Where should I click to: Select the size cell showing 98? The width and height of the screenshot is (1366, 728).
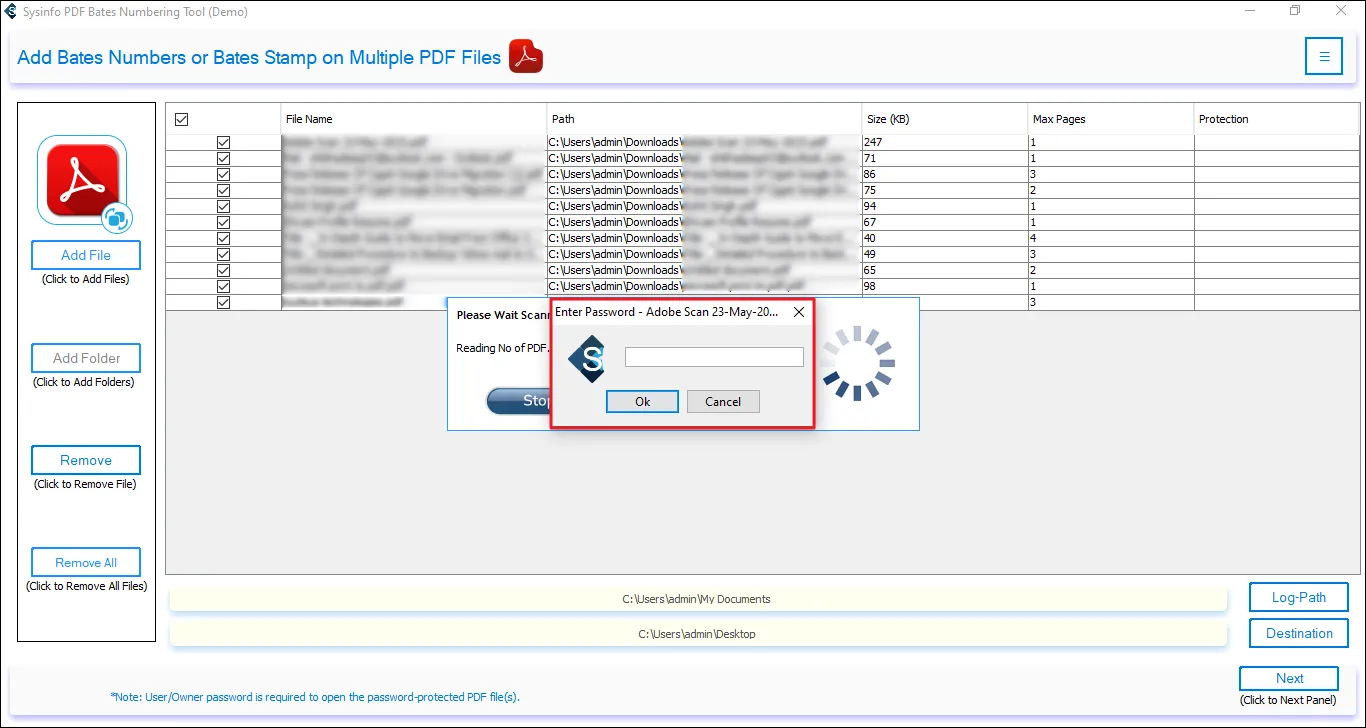pyautogui.click(x=945, y=286)
